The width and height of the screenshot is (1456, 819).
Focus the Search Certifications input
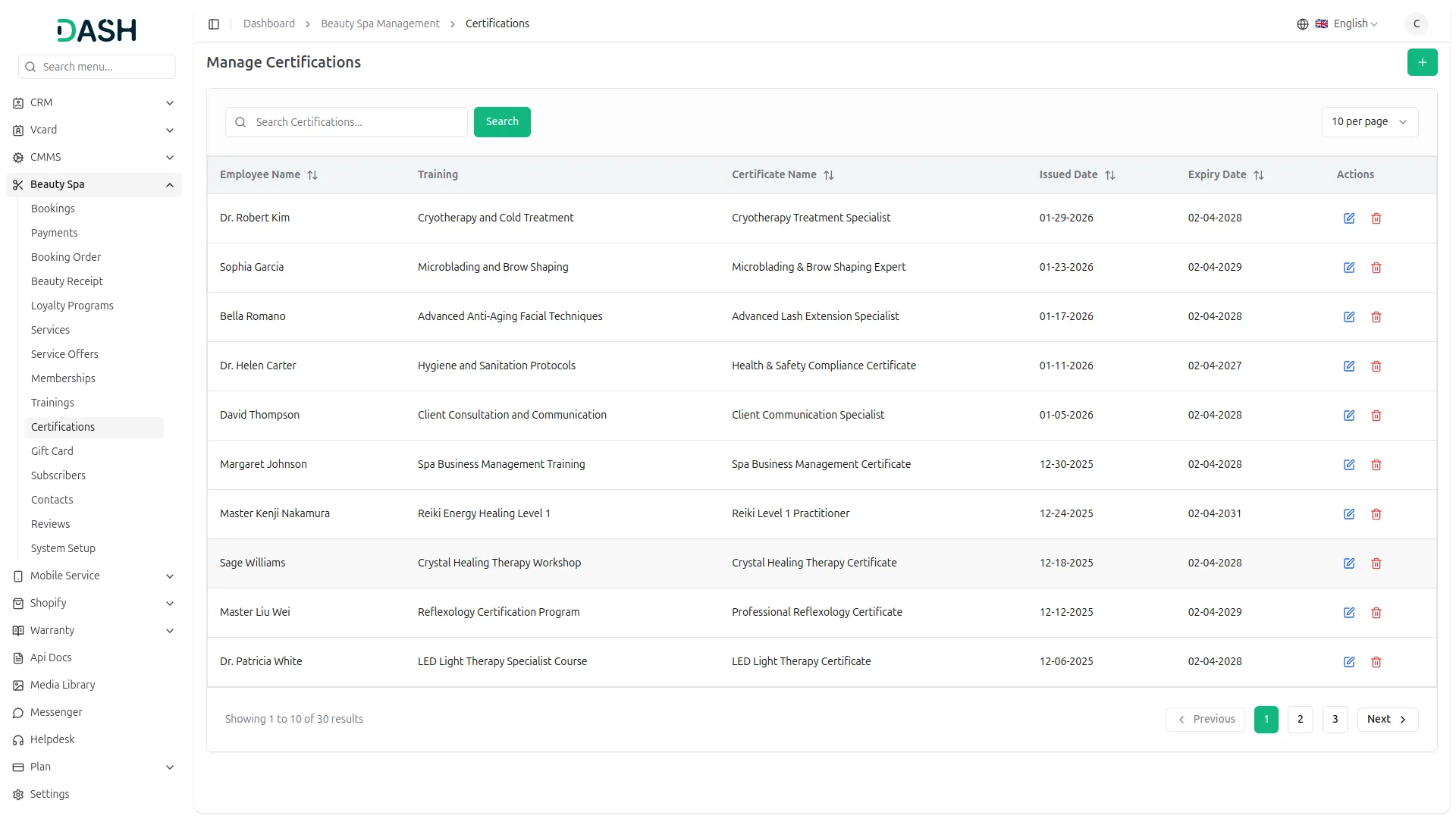click(x=347, y=121)
